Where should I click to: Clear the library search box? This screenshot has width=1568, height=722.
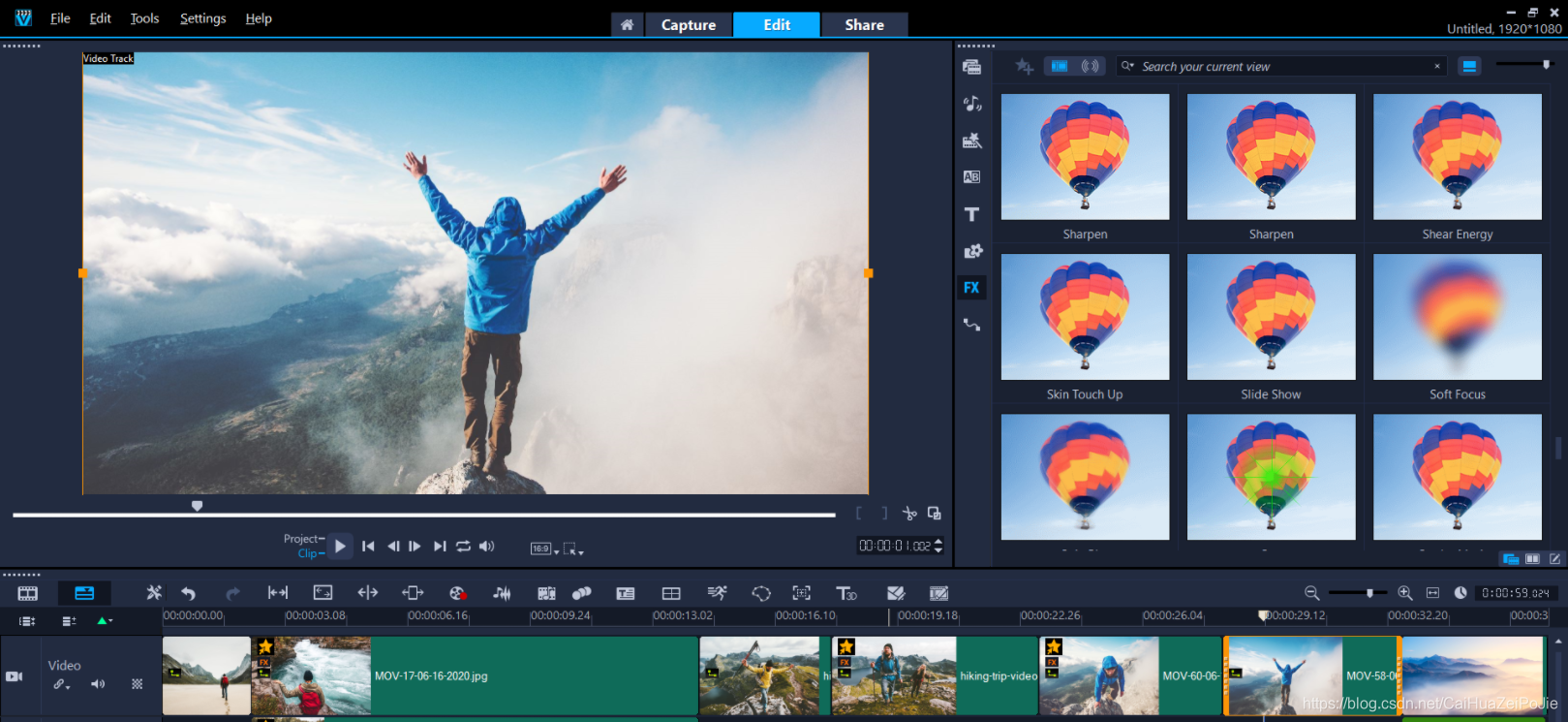[x=1437, y=66]
